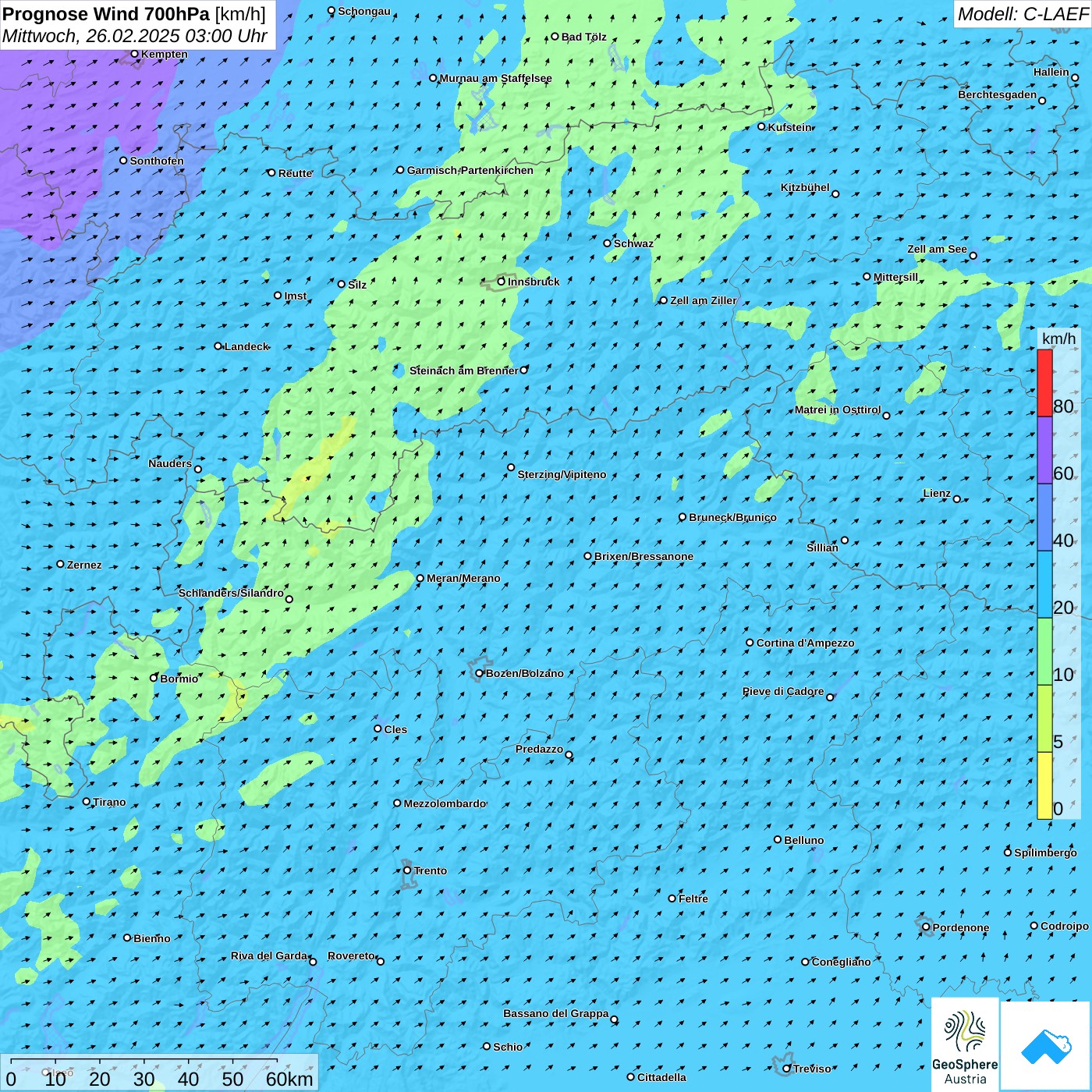Click the Sonthofen city label

pos(157,161)
